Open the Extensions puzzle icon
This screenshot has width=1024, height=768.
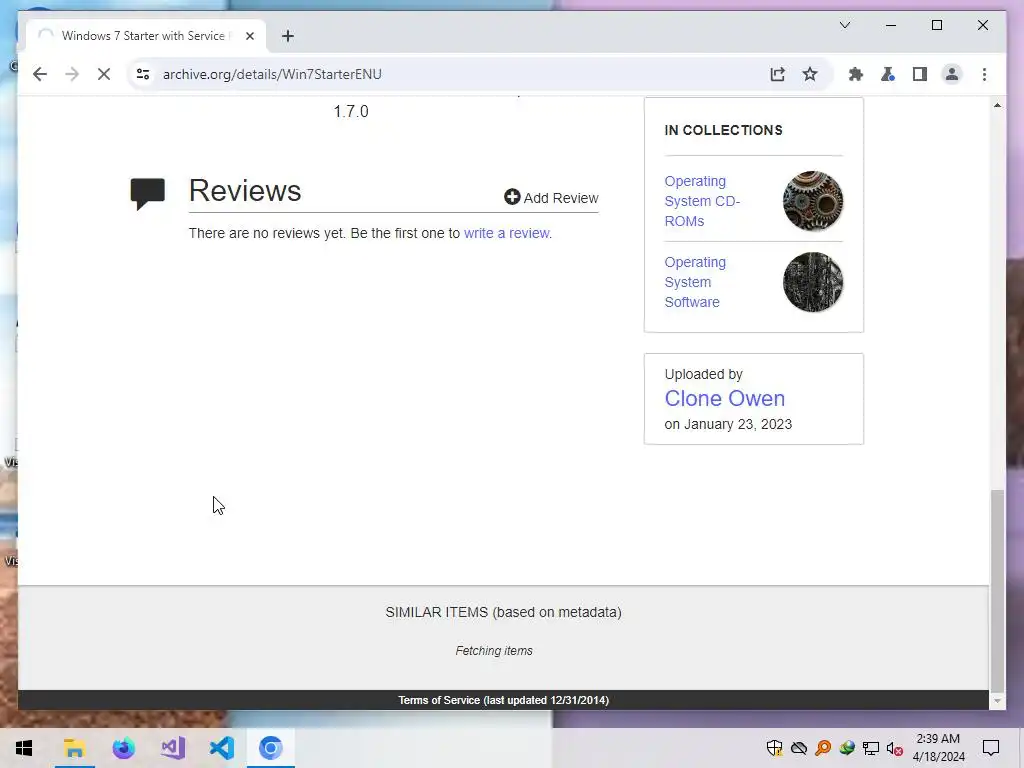pos(856,74)
